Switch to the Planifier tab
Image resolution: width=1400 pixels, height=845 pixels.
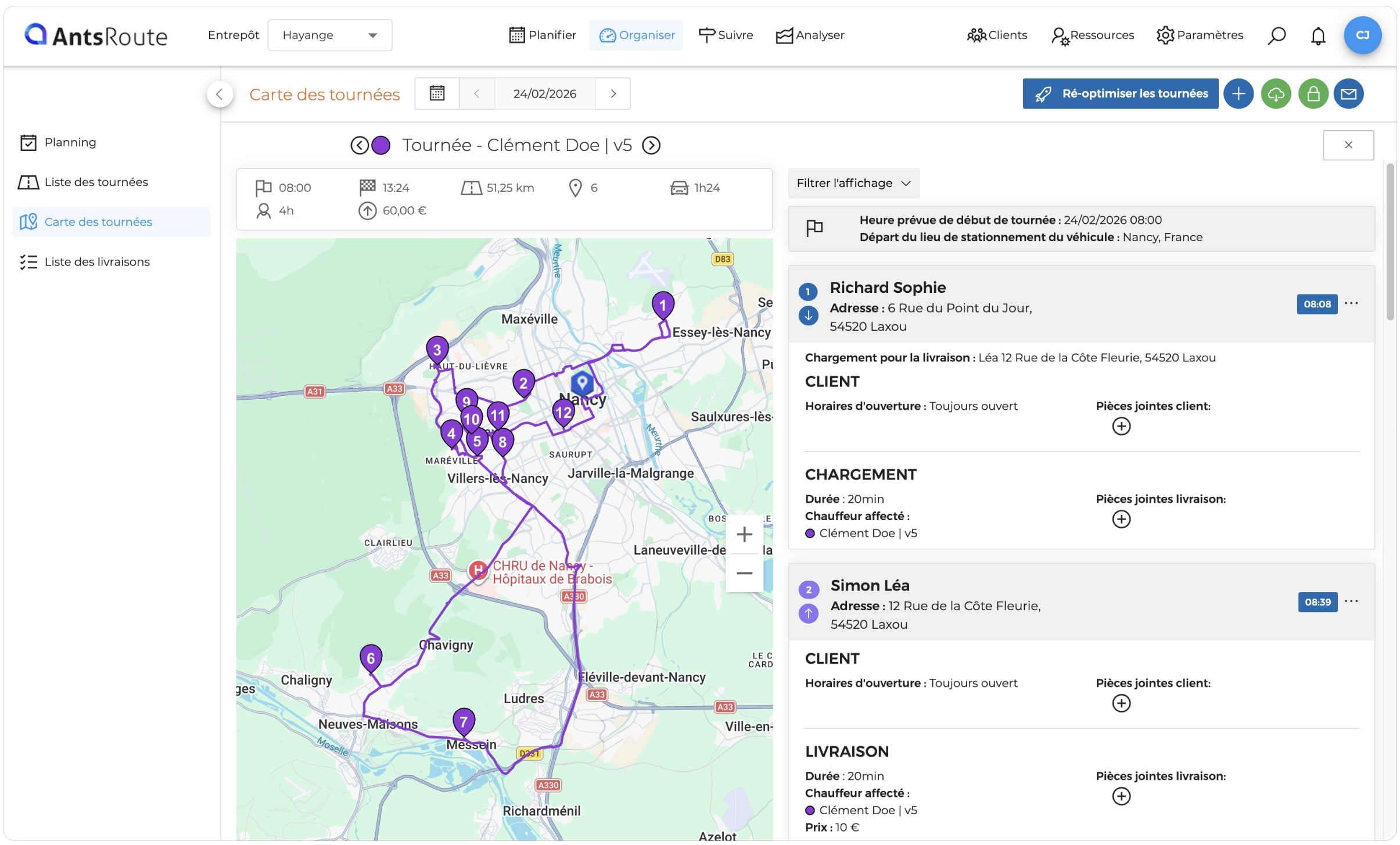(543, 35)
